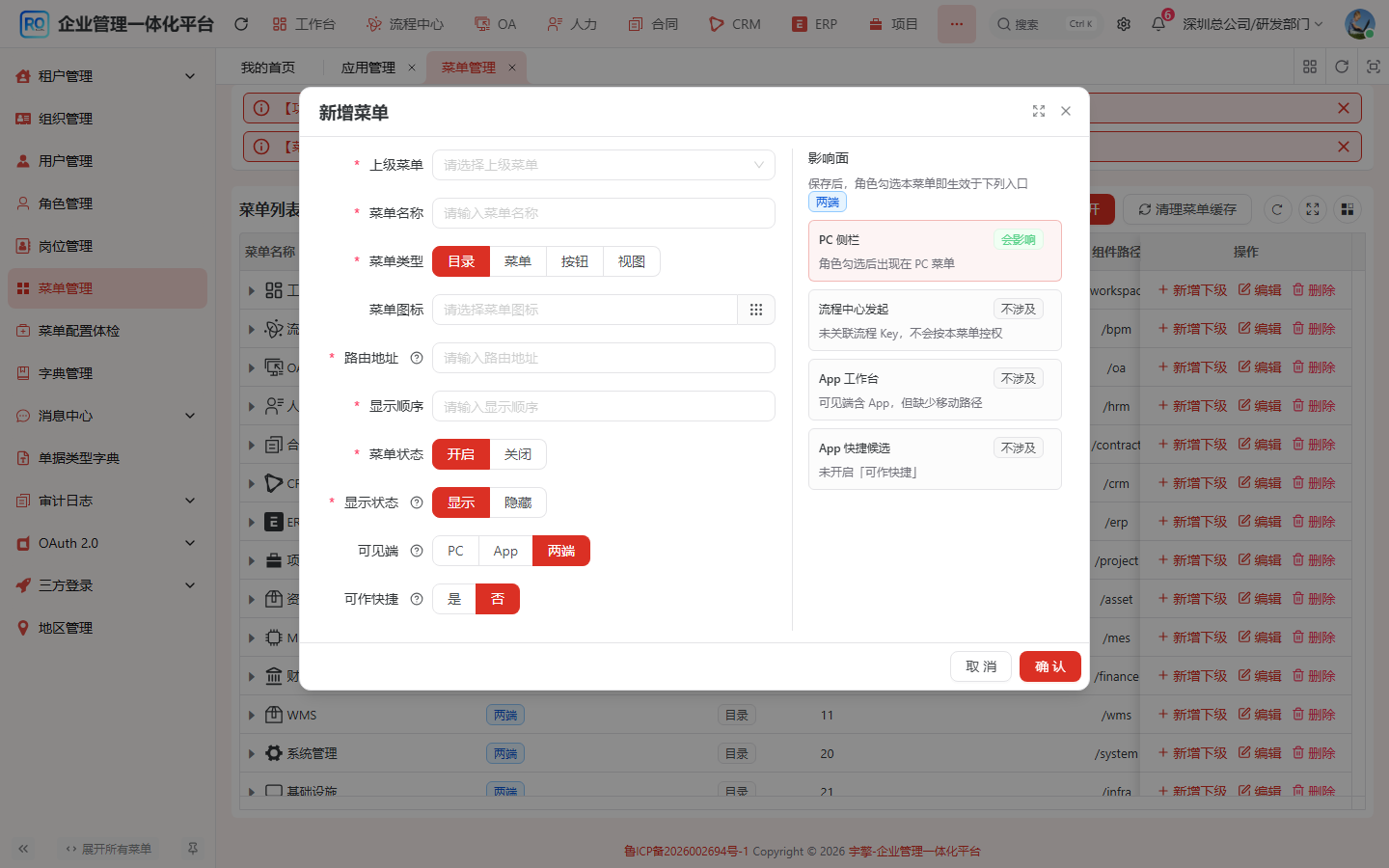1389x868 pixels.
Task: Click the help icon next to 可见端
Action: (x=417, y=551)
